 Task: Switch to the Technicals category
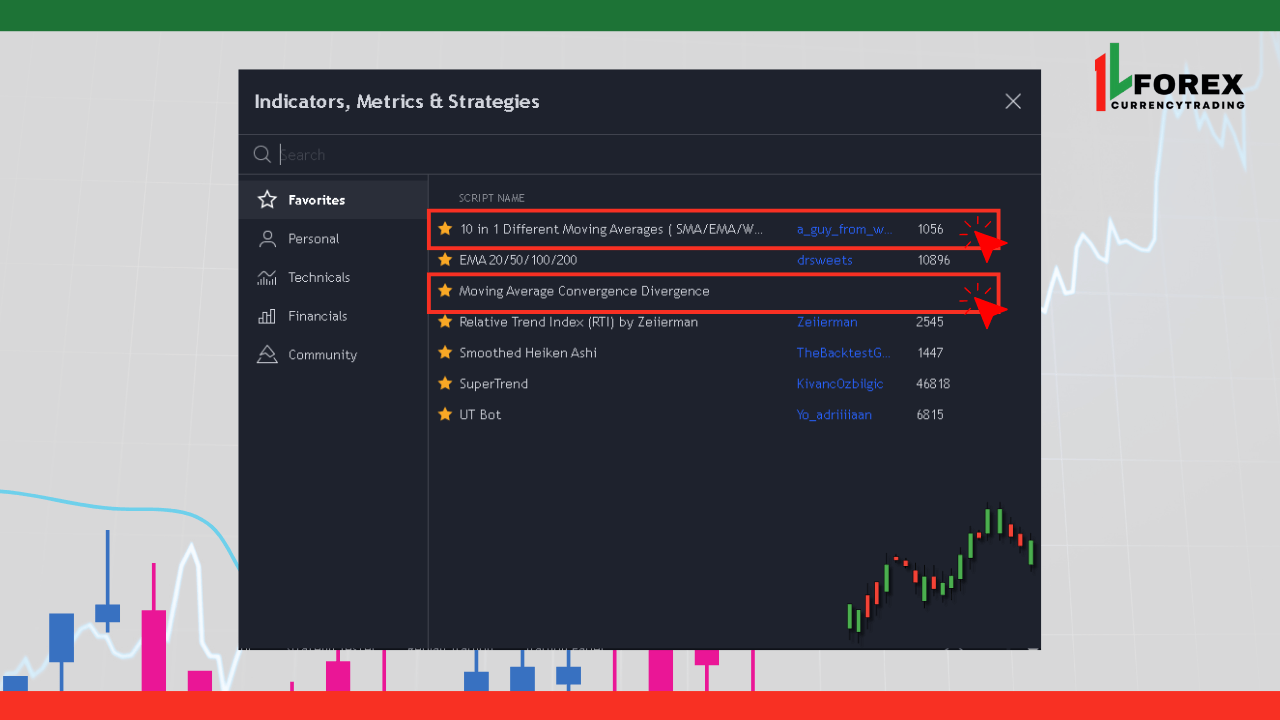coord(318,277)
